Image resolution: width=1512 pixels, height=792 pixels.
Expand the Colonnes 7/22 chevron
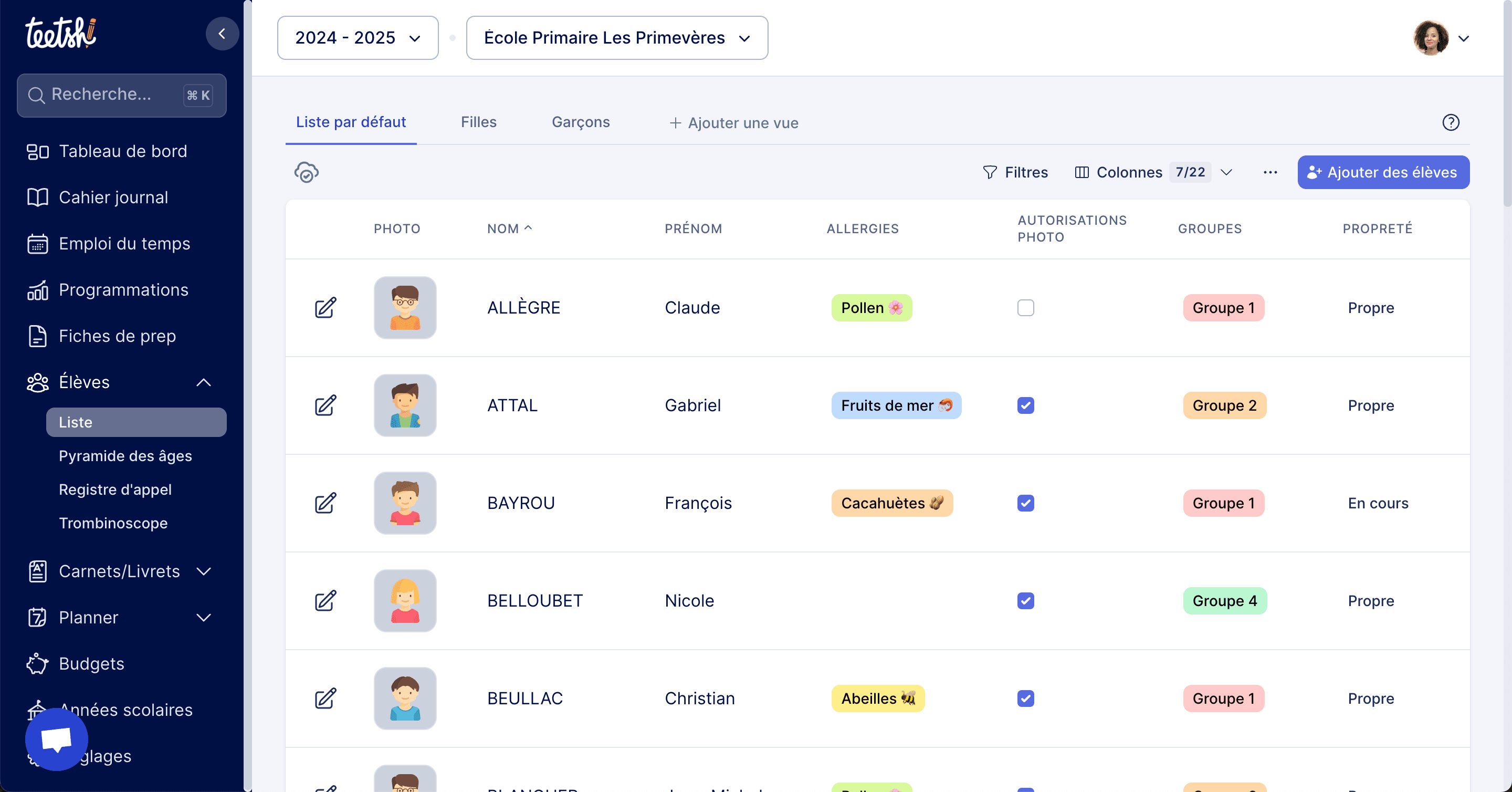click(1226, 173)
